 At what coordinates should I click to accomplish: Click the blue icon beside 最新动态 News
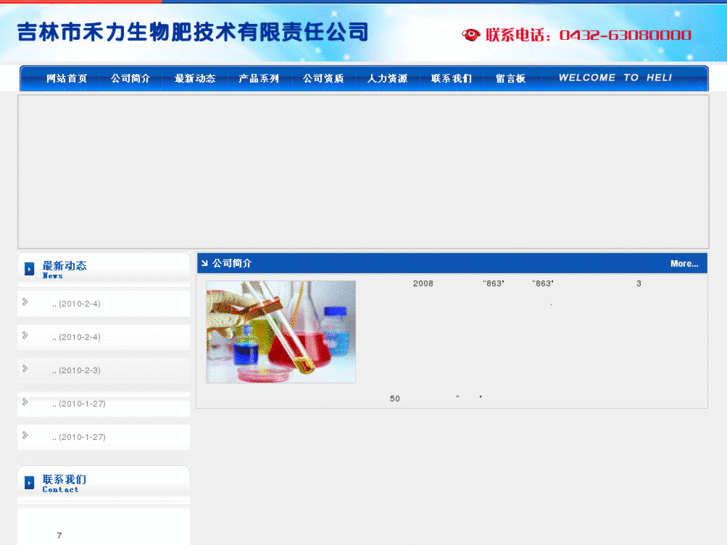click(x=29, y=269)
